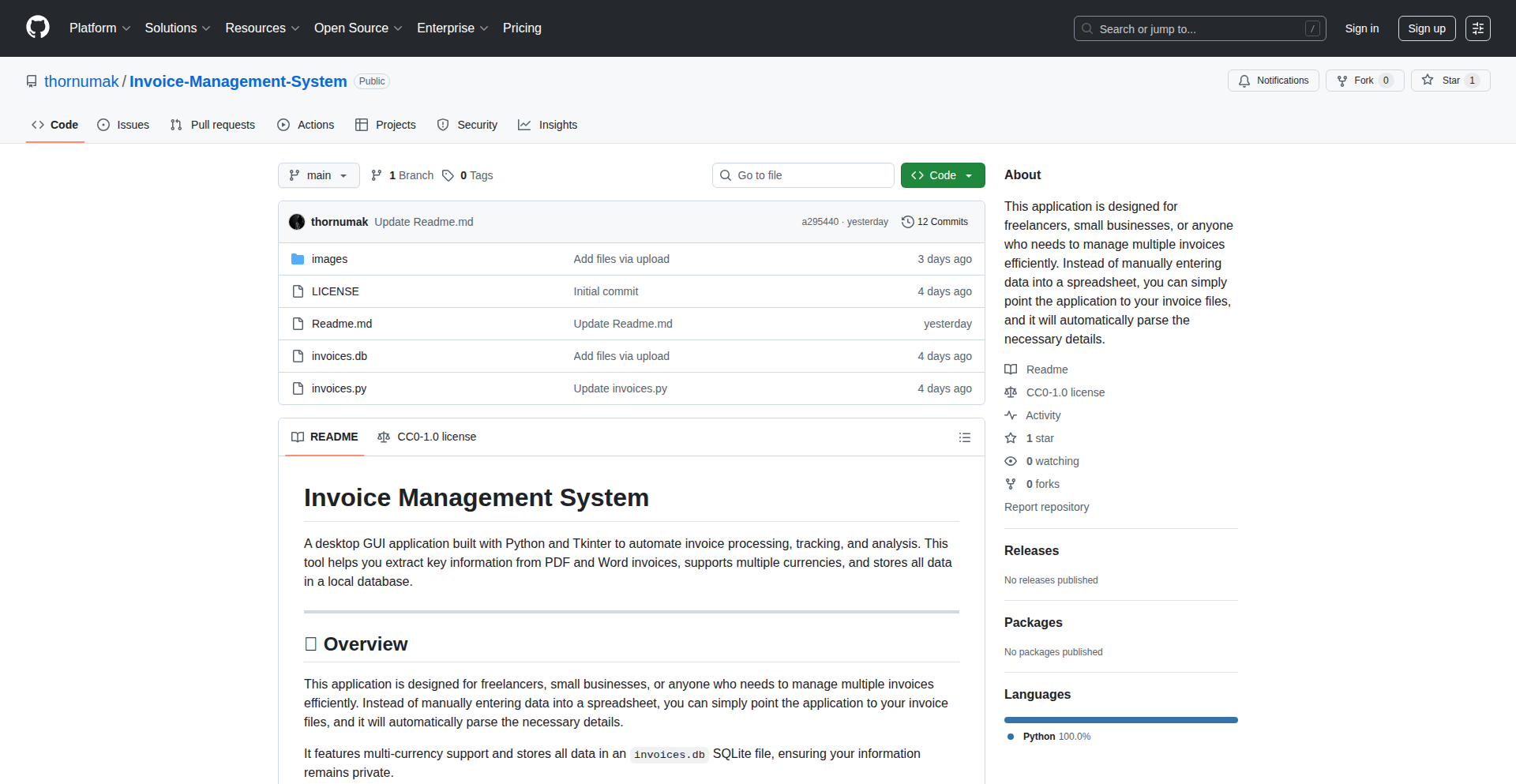Expand the main branch selector

[x=318, y=175]
